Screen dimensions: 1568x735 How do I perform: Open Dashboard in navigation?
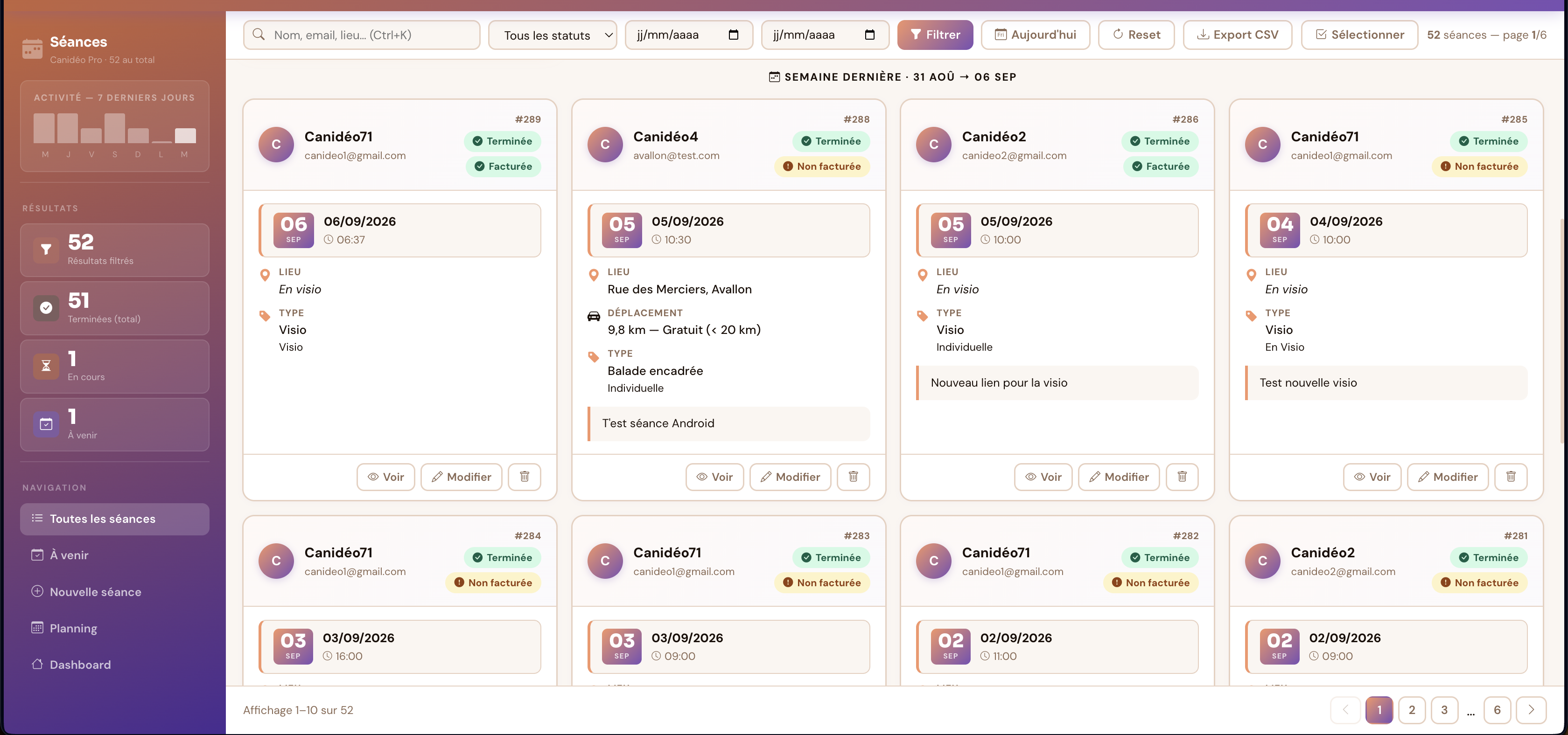point(114,665)
